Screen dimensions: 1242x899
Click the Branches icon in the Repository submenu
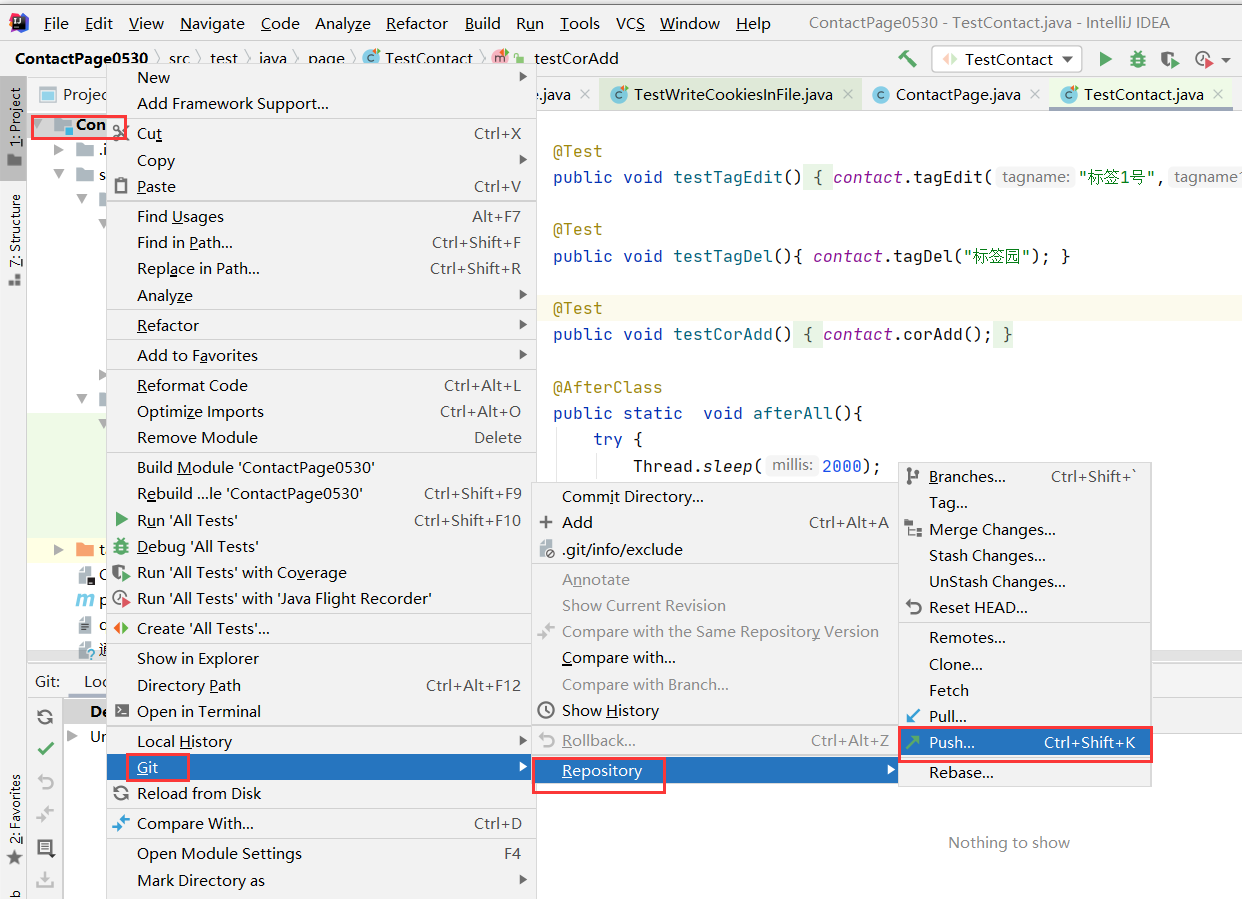pyautogui.click(x=912, y=476)
